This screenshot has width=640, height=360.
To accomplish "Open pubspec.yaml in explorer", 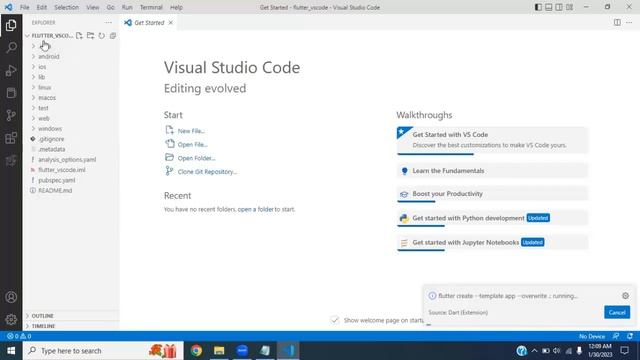I will coord(57,180).
